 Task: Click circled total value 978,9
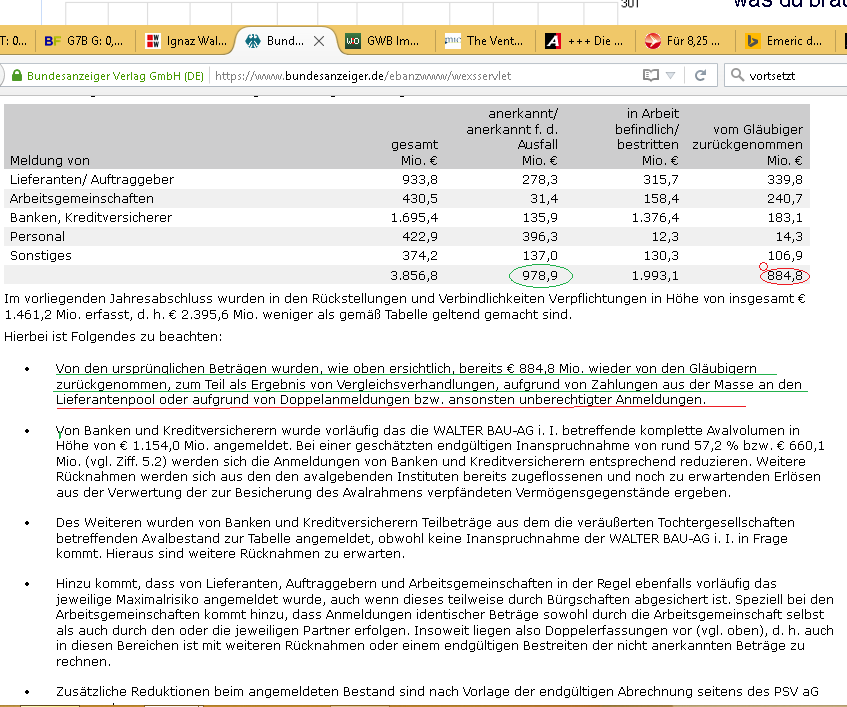pyautogui.click(x=540, y=276)
